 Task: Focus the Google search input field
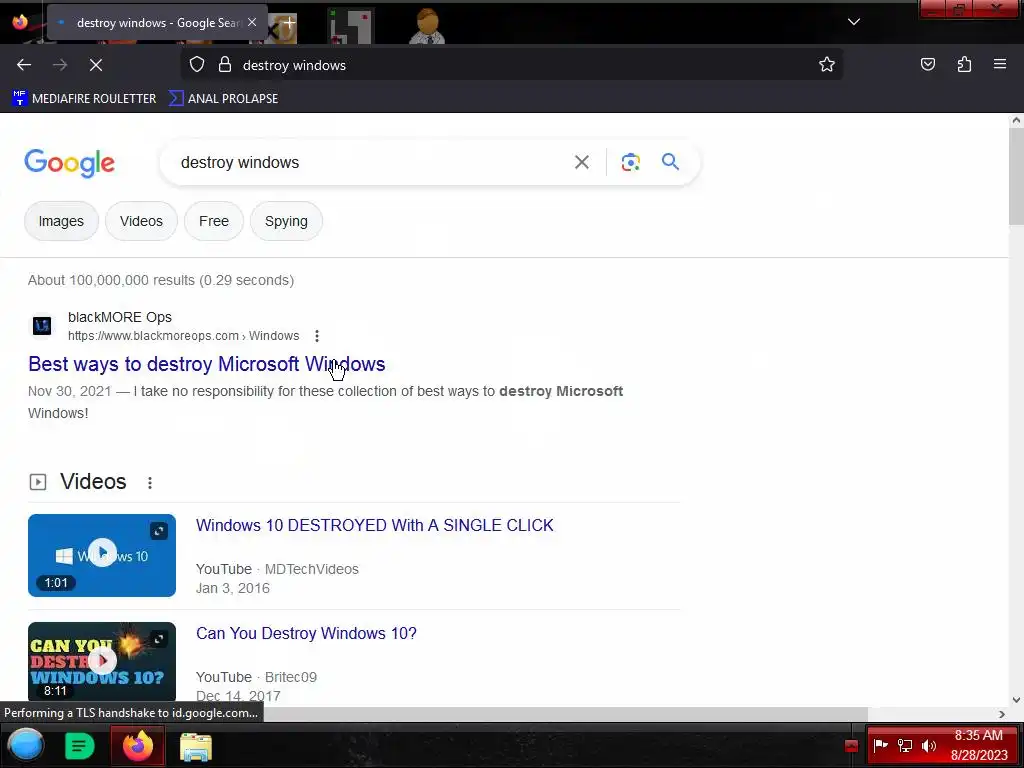click(369, 162)
